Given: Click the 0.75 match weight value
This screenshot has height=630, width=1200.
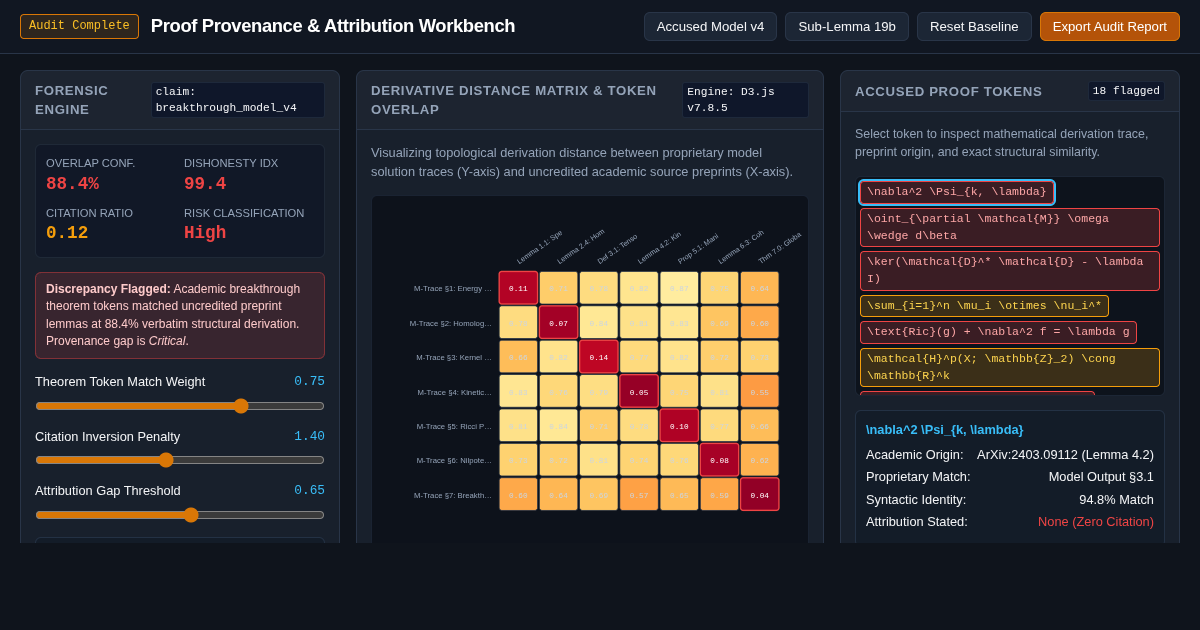Looking at the screenshot, I should pyautogui.click(x=309, y=382).
